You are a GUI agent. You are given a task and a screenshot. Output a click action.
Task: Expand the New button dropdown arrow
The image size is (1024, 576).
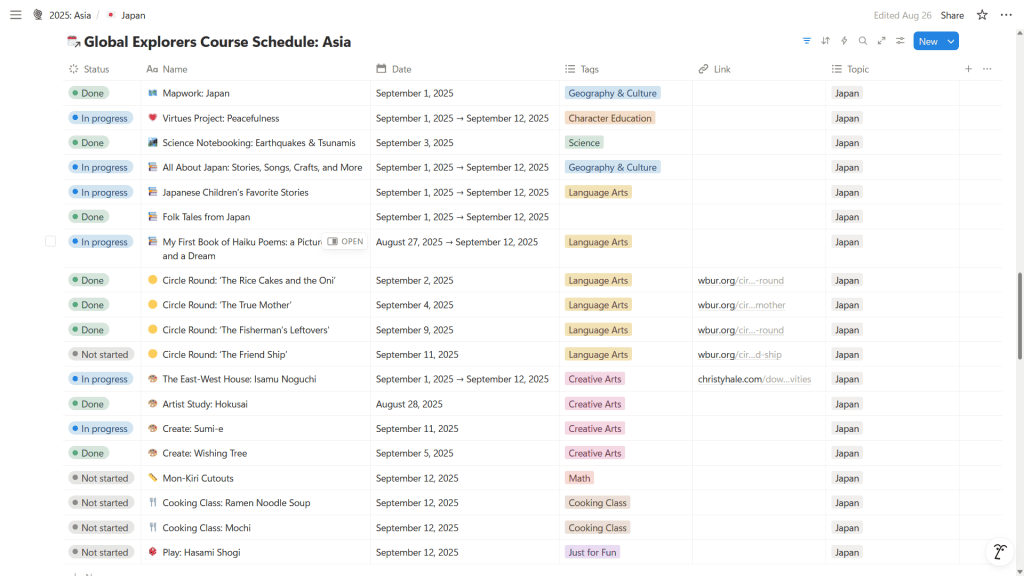951,41
